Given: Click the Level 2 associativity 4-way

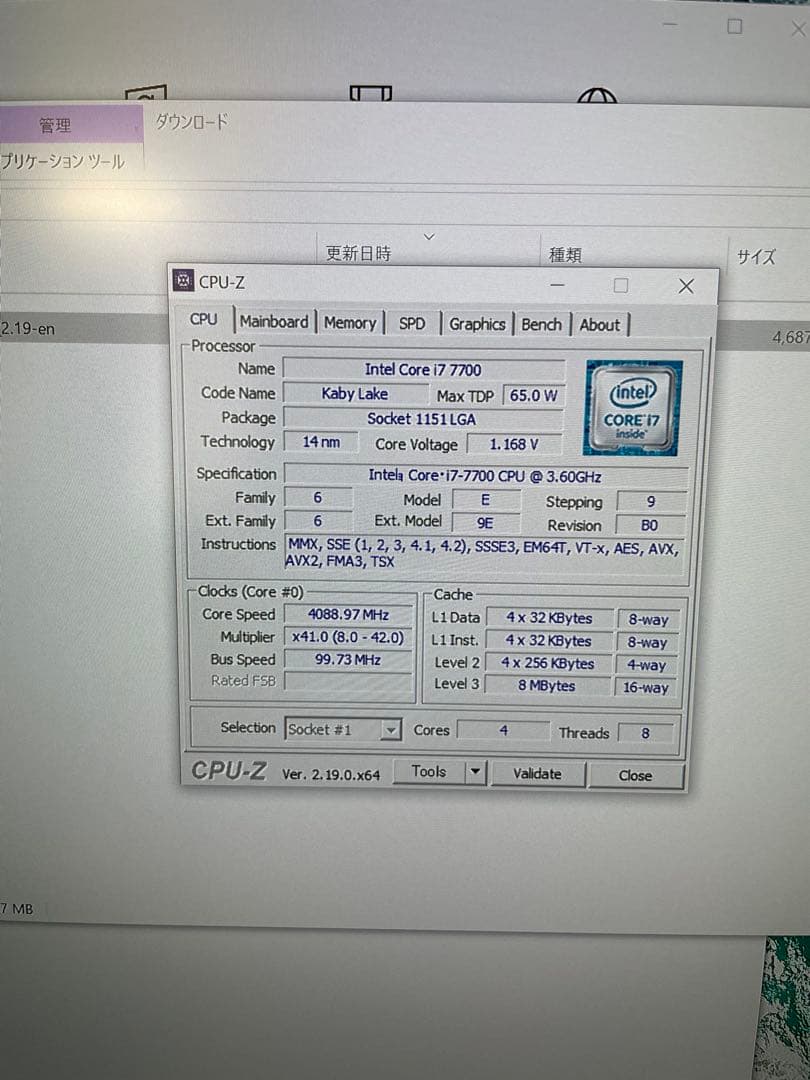Looking at the screenshot, I should coord(647,665).
